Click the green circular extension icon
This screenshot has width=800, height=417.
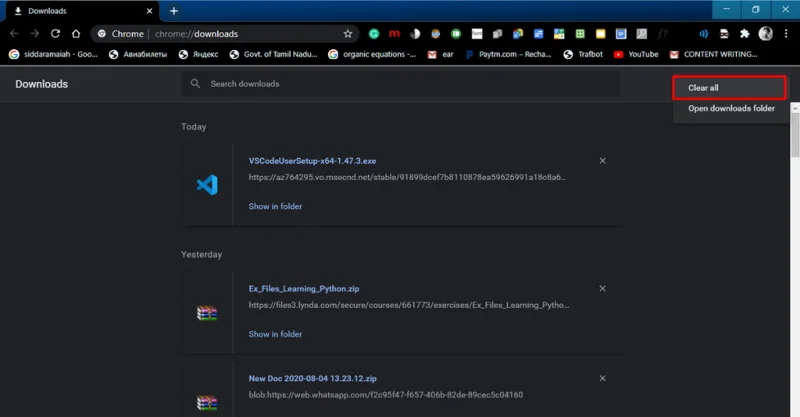(x=456, y=34)
